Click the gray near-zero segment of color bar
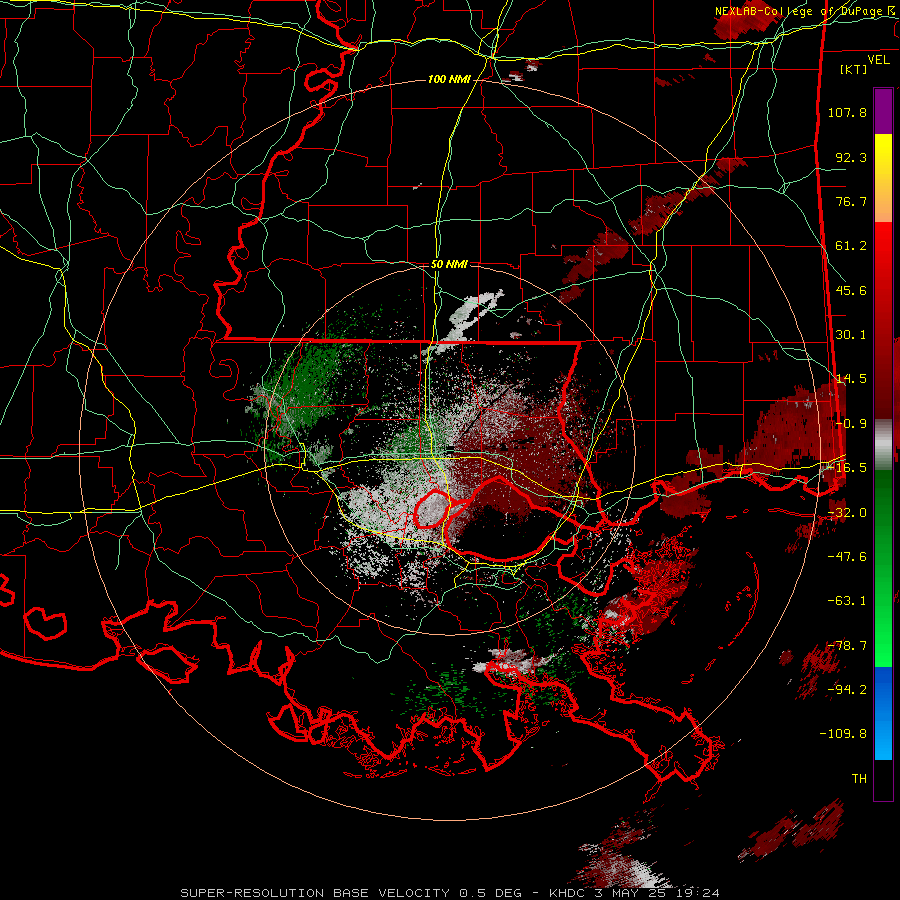The height and width of the screenshot is (900, 900). pos(883,445)
